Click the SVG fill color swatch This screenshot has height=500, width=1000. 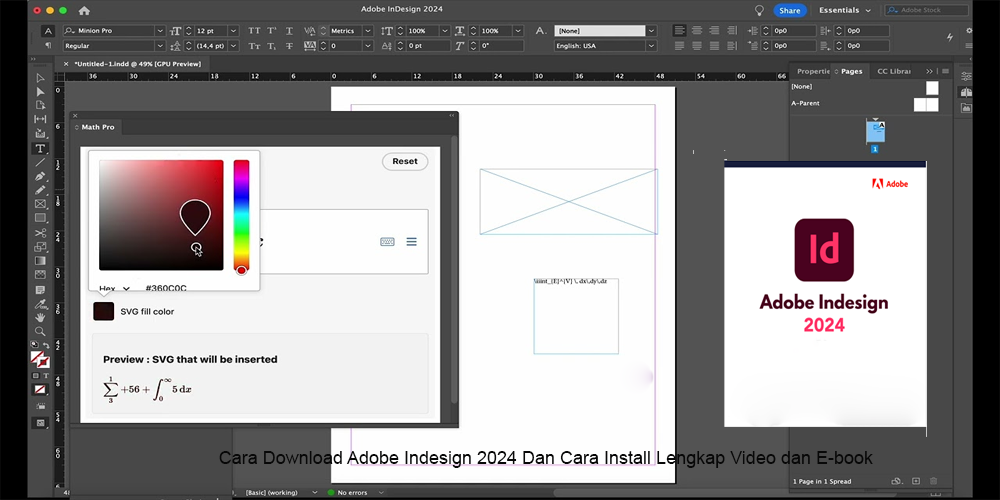pos(104,311)
